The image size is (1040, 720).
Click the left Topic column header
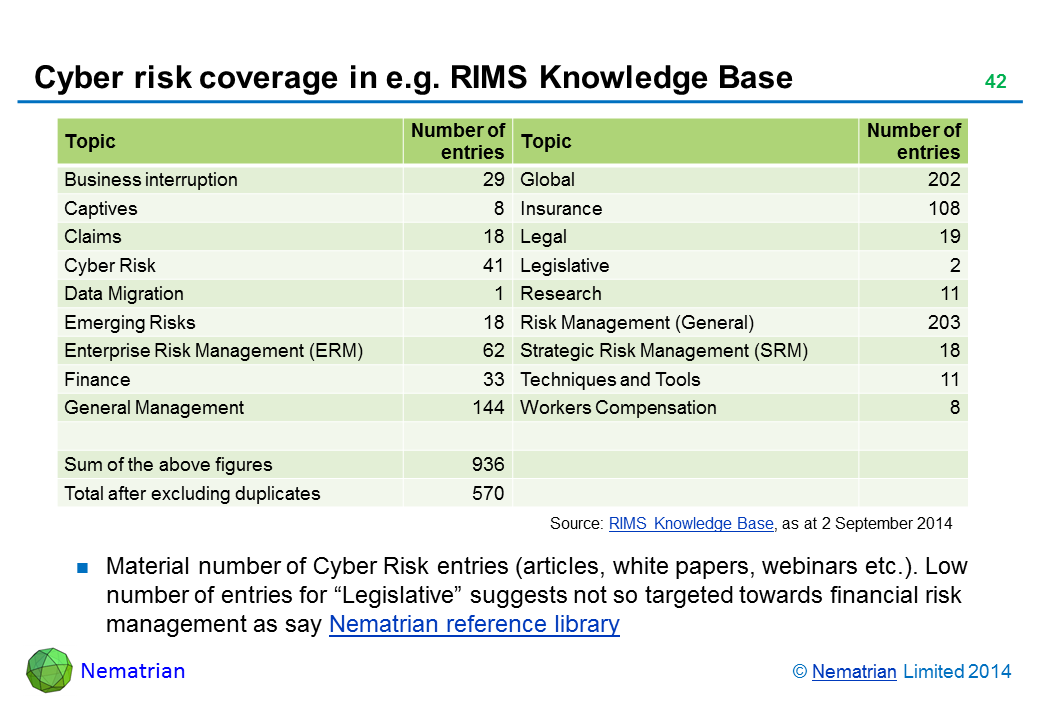pos(90,142)
